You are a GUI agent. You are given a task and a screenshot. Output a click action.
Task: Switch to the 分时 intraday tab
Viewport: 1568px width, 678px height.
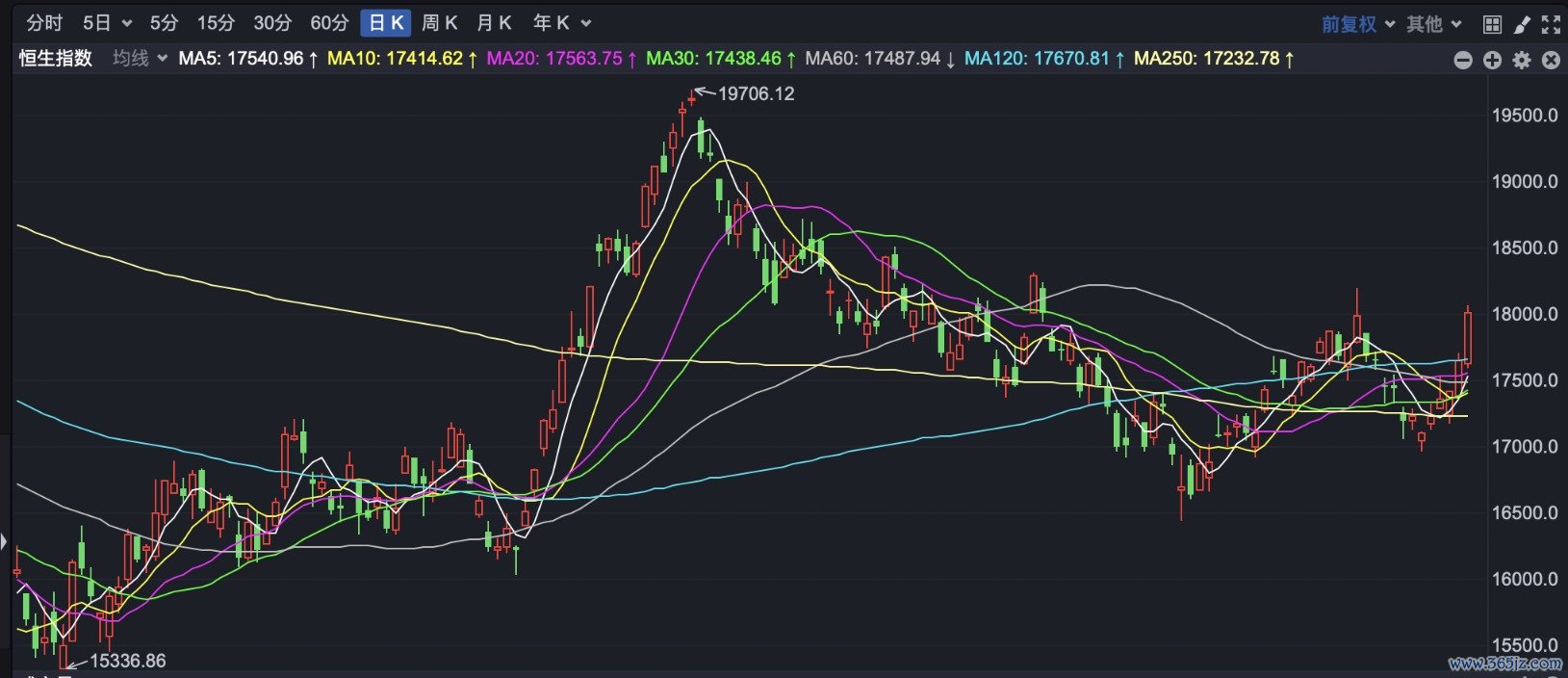click(44, 23)
